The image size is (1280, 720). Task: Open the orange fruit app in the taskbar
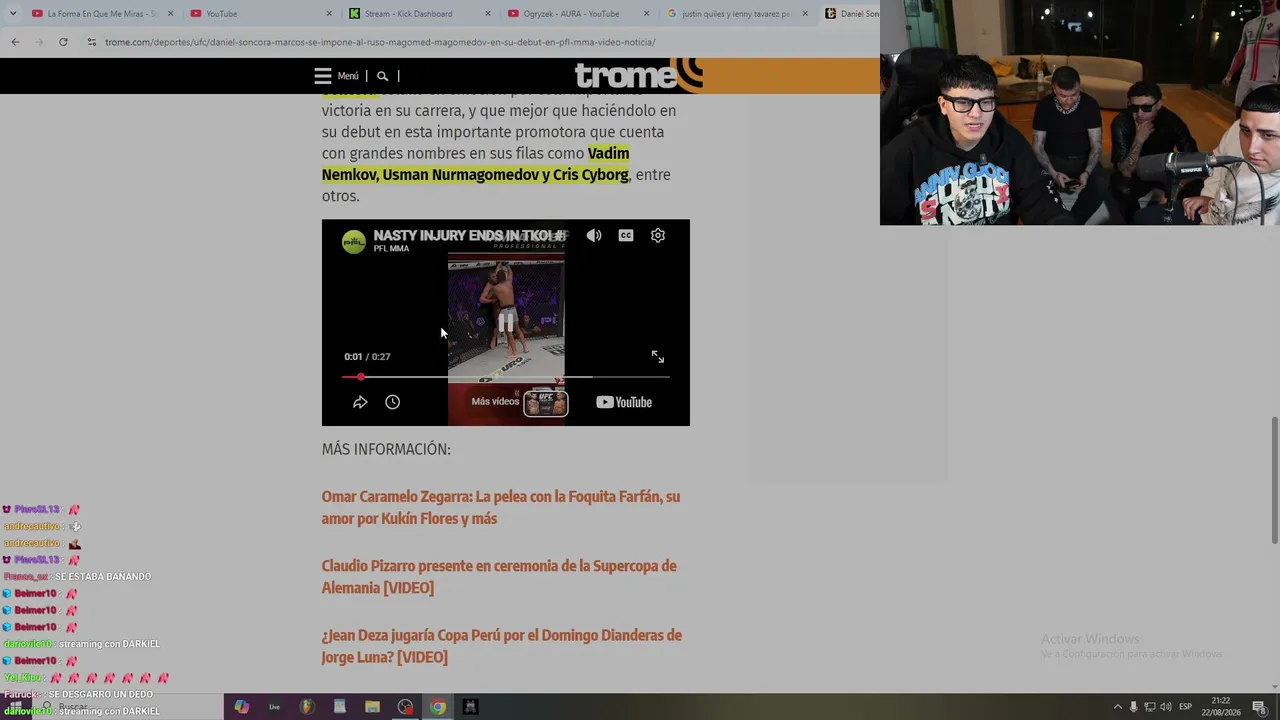[x=307, y=707]
